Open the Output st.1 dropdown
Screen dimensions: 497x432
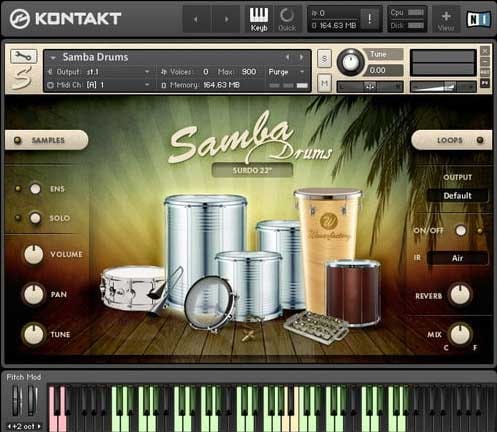click(x=99, y=72)
